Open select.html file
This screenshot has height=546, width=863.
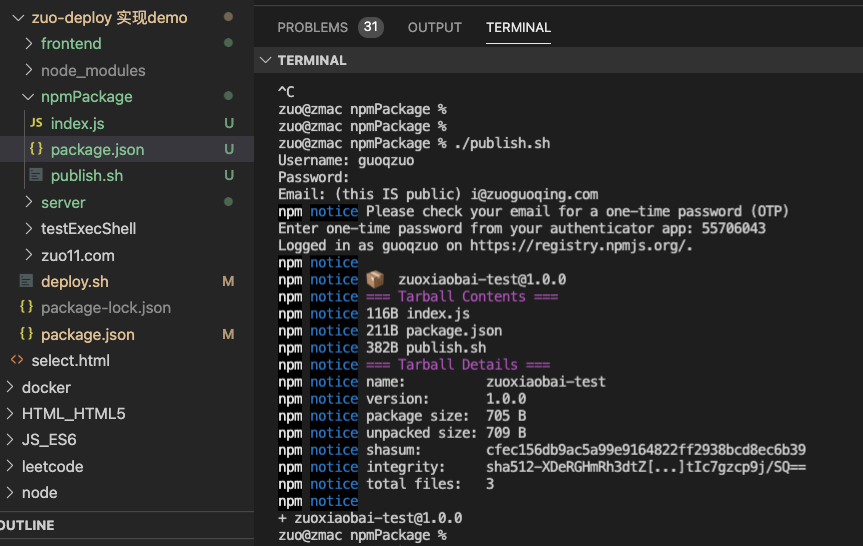[x=70, y=361]
